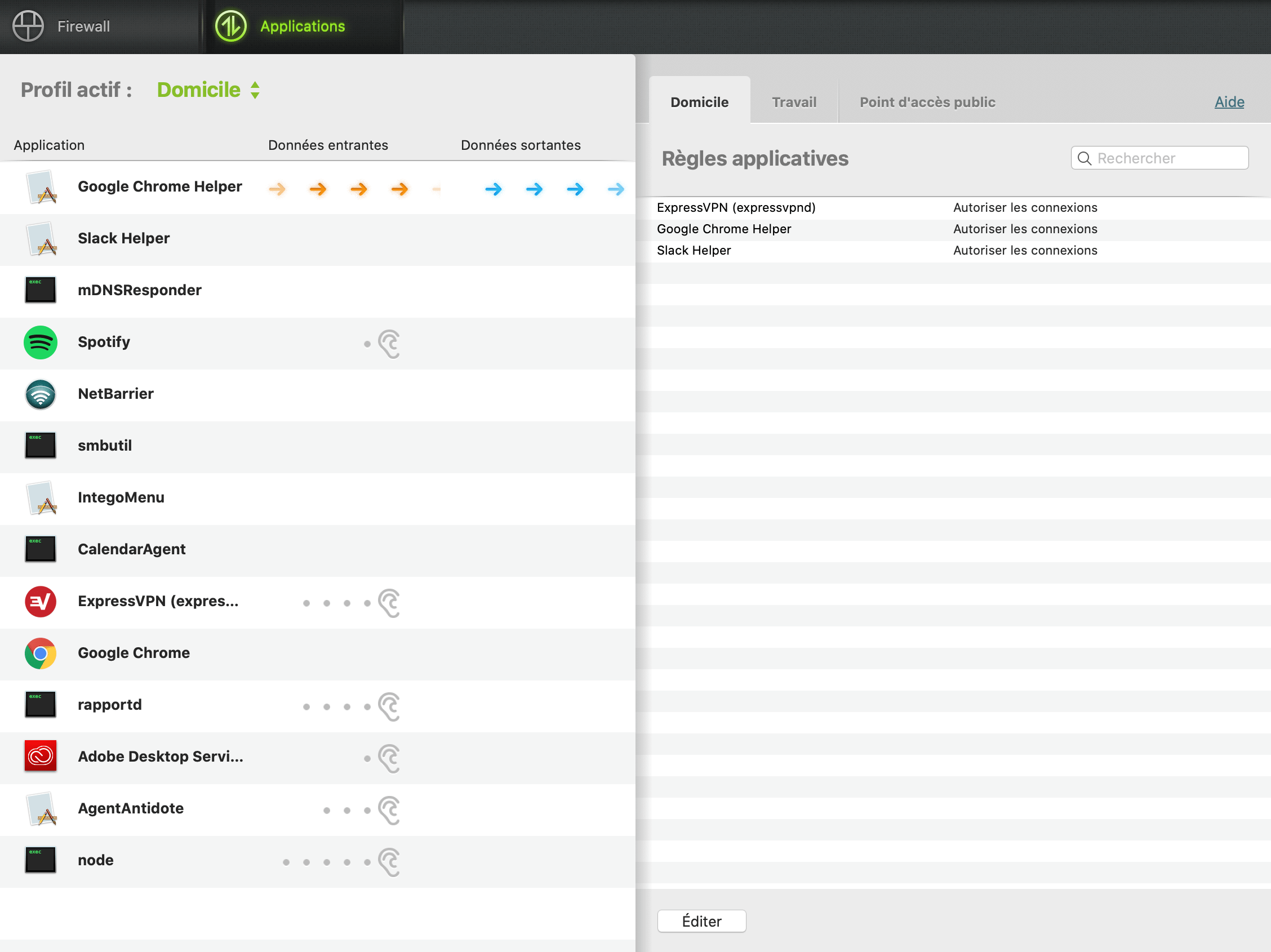Select the mDNSResponder row
This screenshot has height=952, width=1271.
pyautogui.click(x=318, y=291)
